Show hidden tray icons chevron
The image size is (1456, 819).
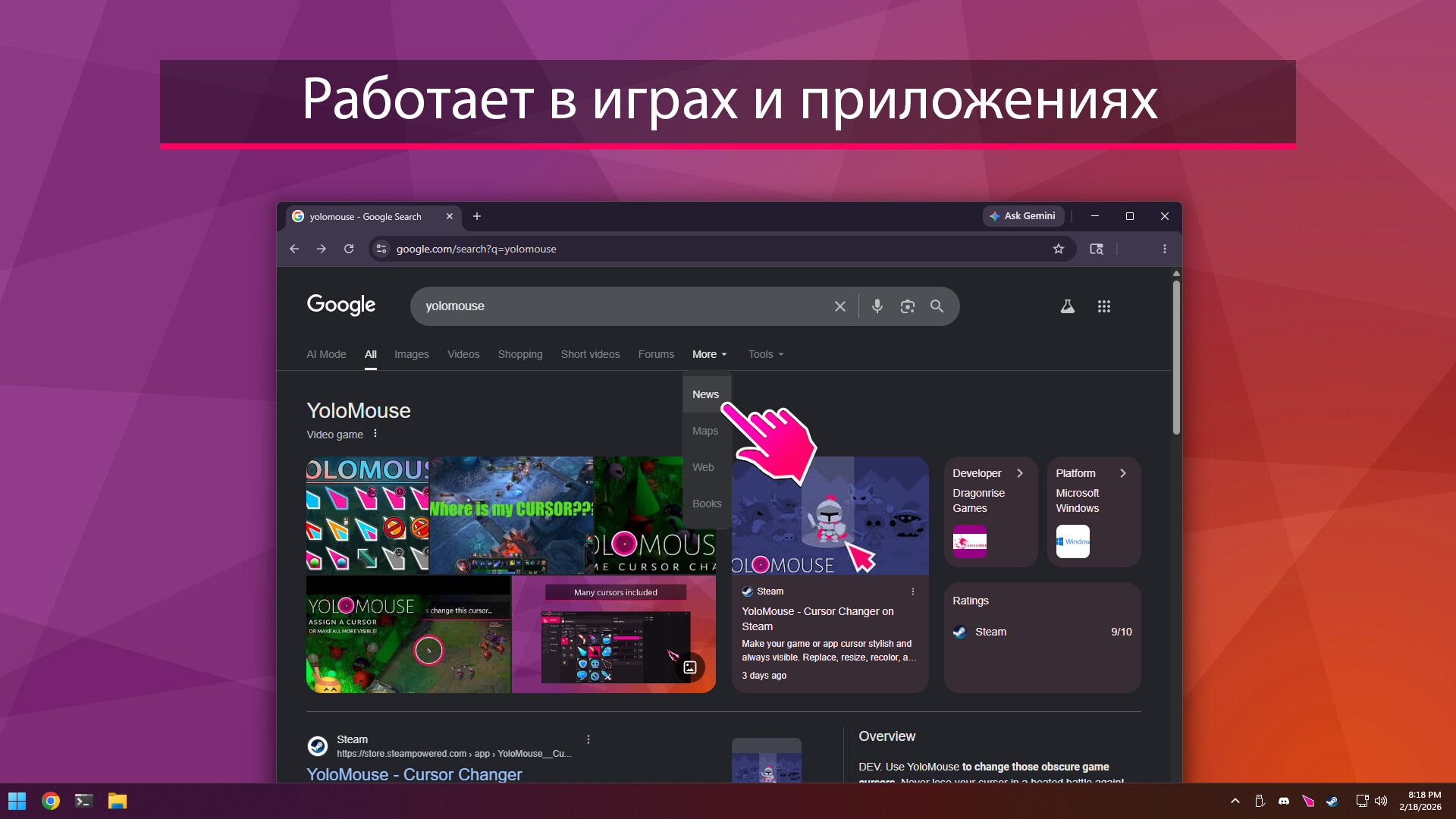coord(1235,801)
